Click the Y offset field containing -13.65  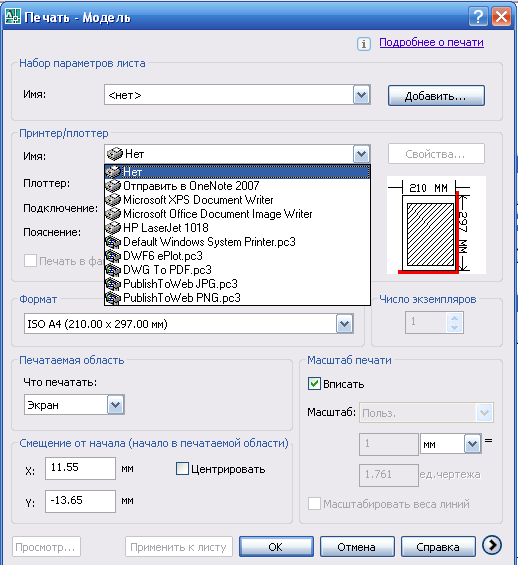80,501
